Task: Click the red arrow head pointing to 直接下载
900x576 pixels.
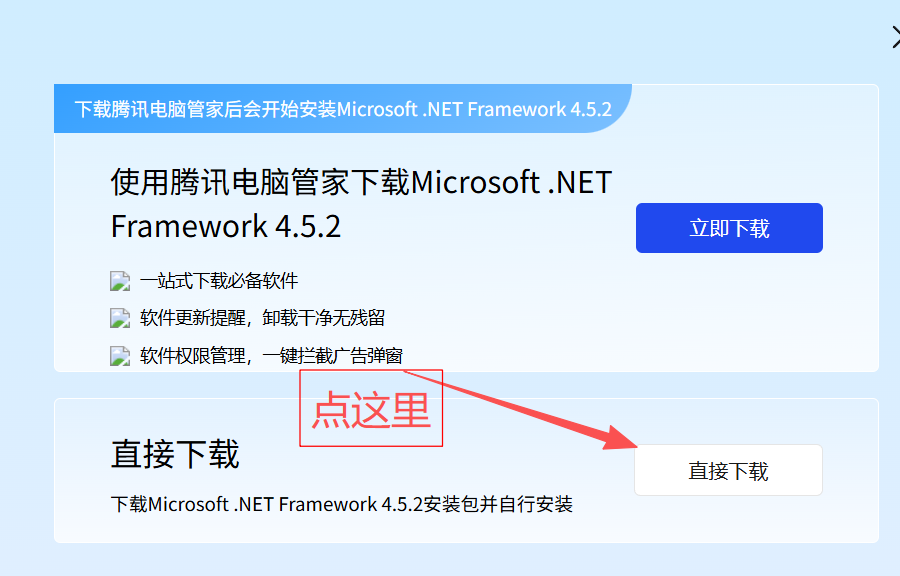Action: (x=620, y=439)
